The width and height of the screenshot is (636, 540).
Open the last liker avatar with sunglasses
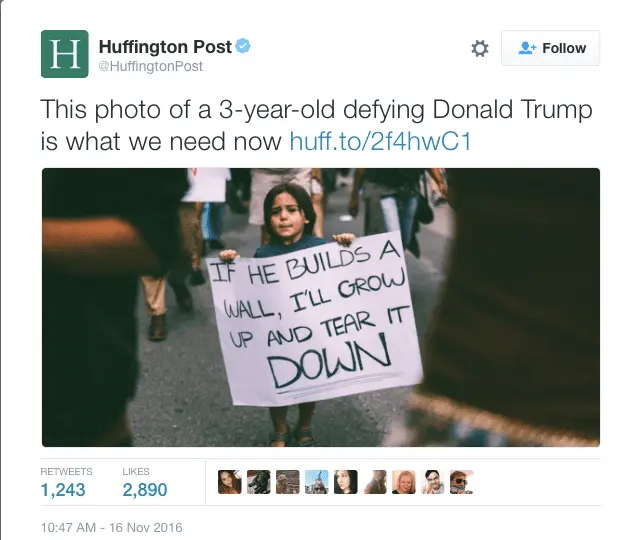pos(462,482)
